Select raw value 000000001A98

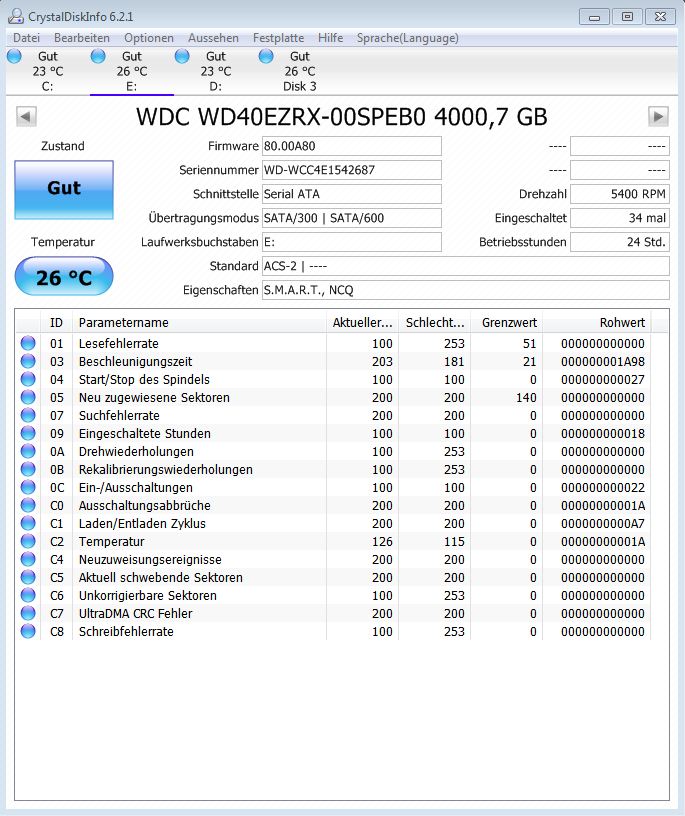(x=603, y=362)
